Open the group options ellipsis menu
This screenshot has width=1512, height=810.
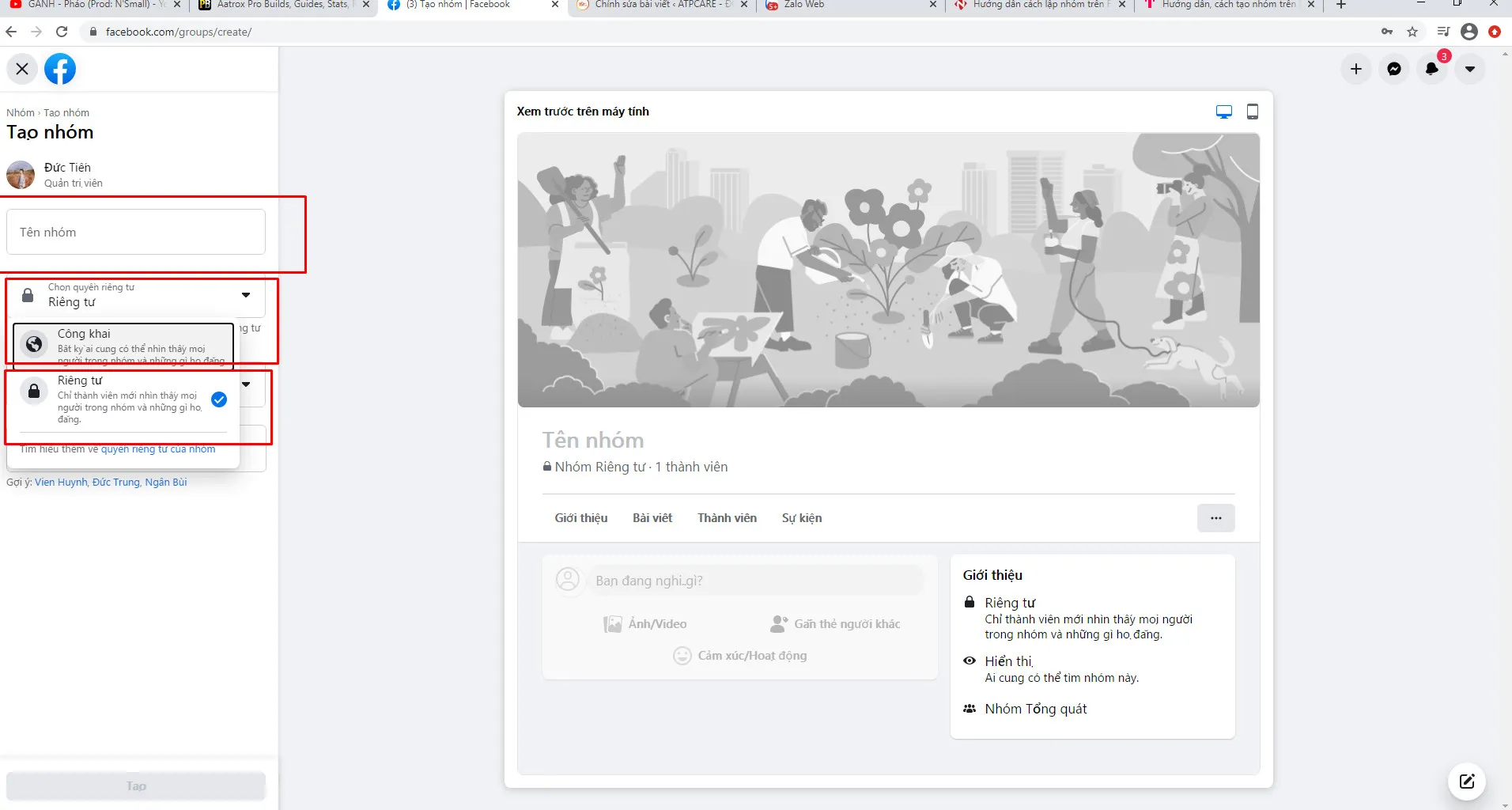(1216, 518)
